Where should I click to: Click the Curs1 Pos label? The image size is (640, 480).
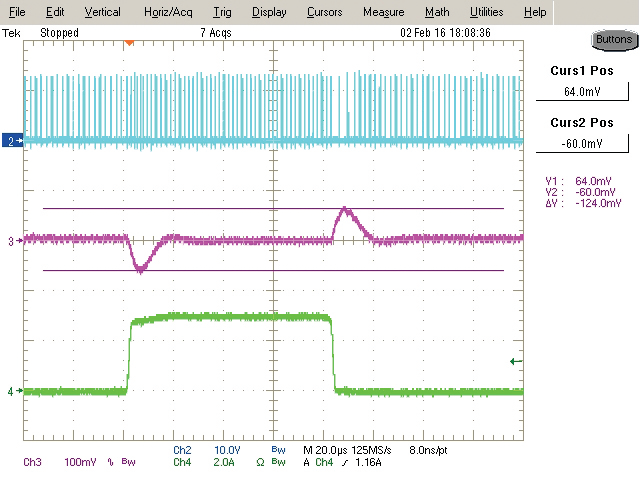point(582,71)
